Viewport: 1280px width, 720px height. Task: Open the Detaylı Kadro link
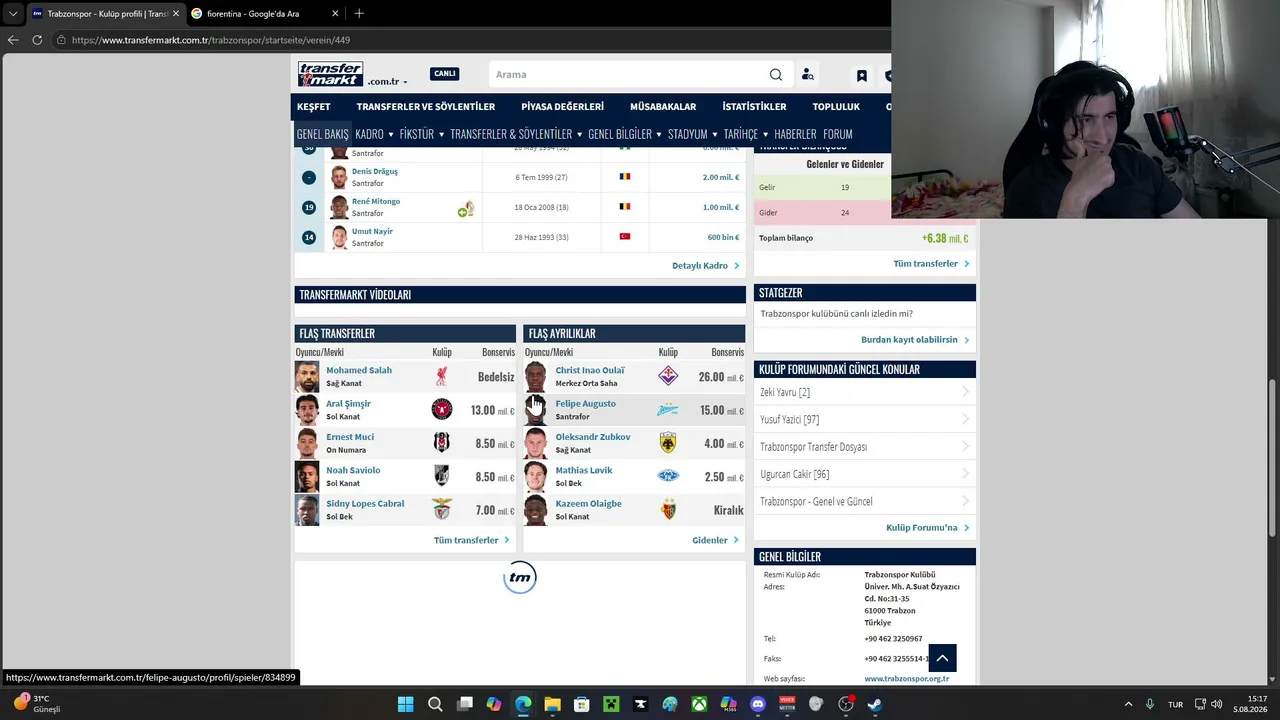click(x=706, y=266)
